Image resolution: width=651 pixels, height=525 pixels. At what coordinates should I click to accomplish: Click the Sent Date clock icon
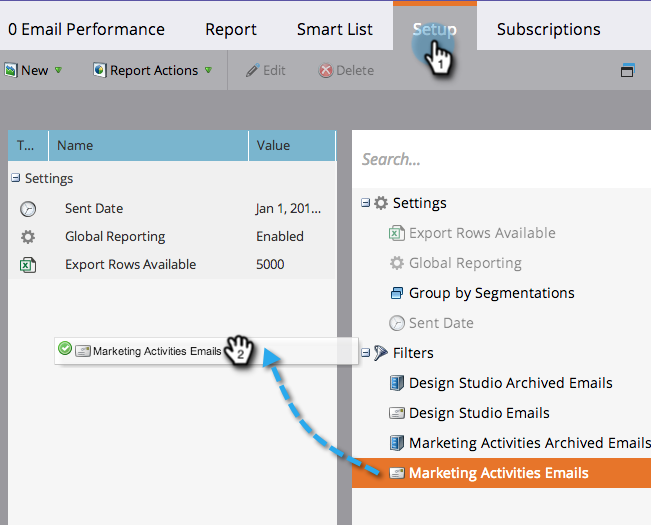28,209
